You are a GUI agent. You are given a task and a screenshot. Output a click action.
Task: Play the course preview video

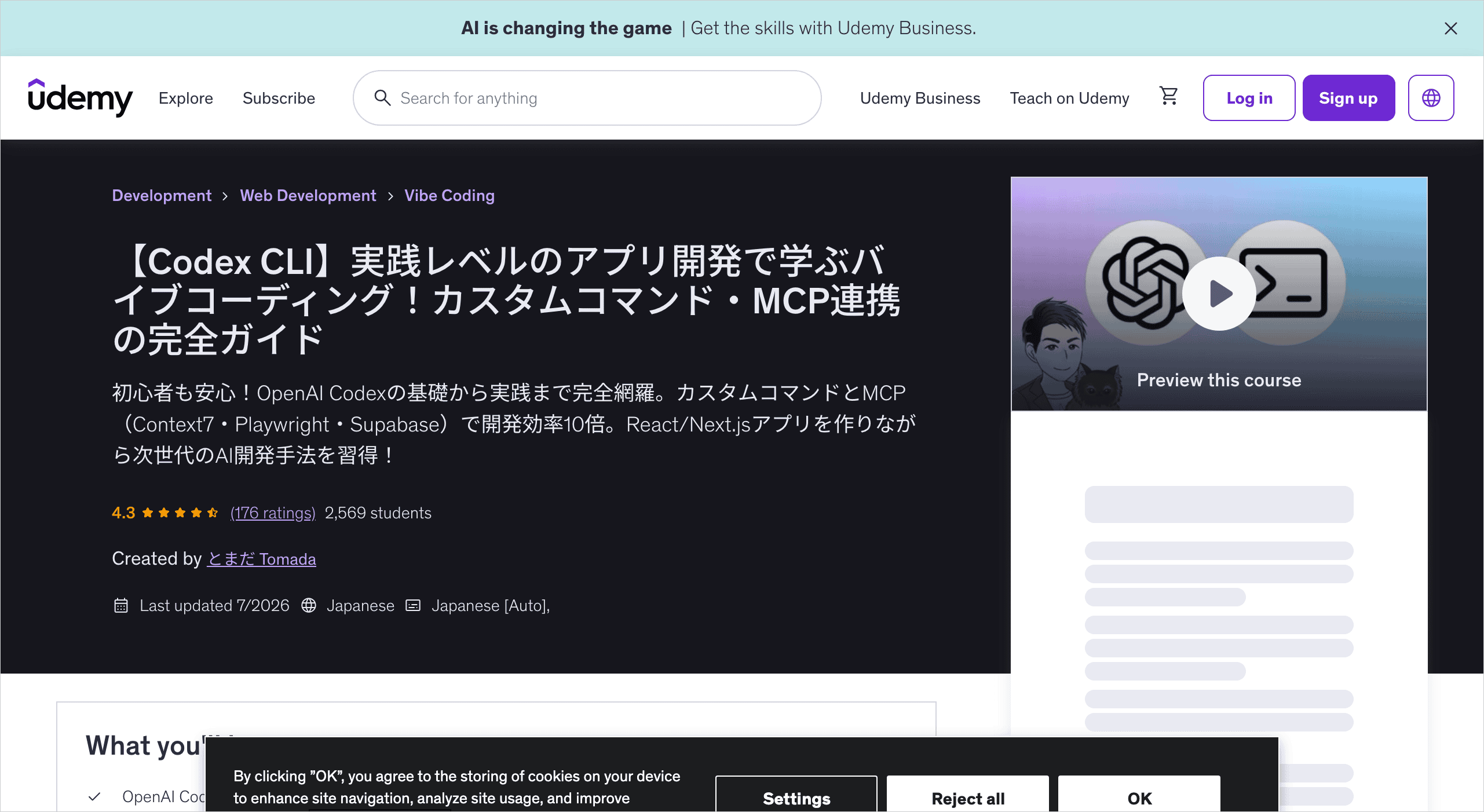click(1219, 294)
